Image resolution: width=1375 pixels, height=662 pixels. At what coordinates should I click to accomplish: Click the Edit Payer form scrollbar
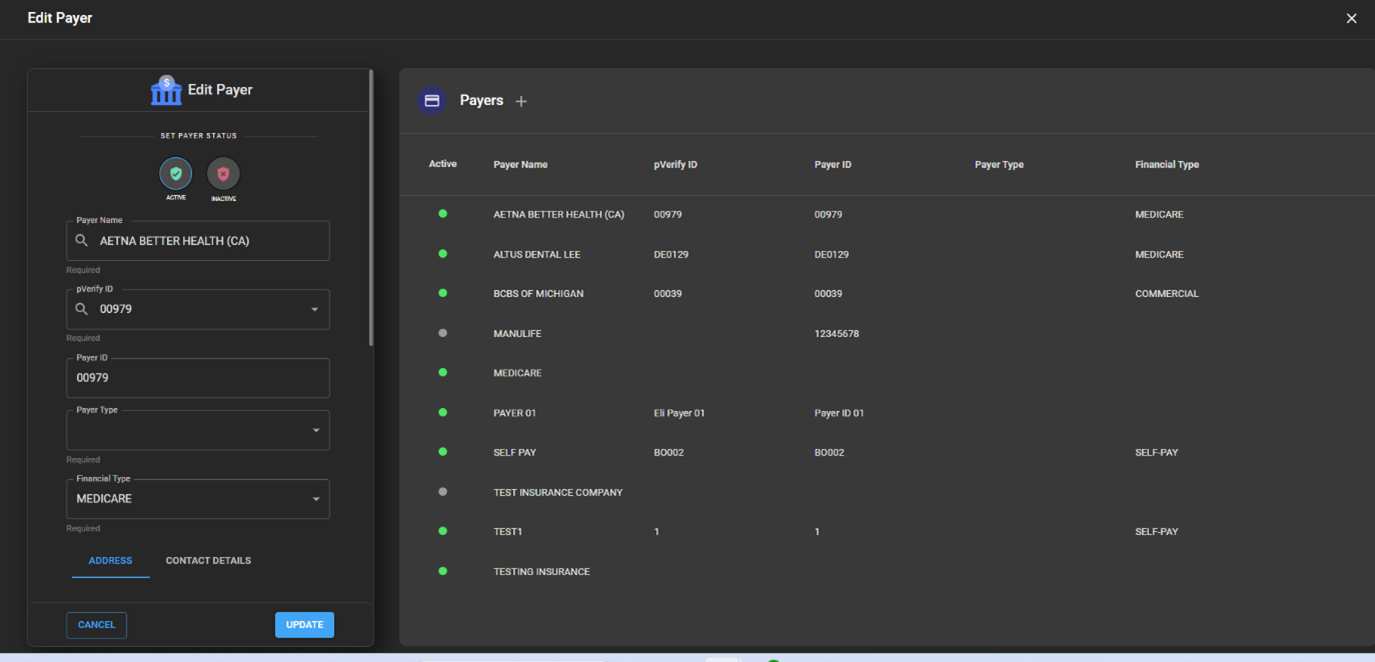371,208
